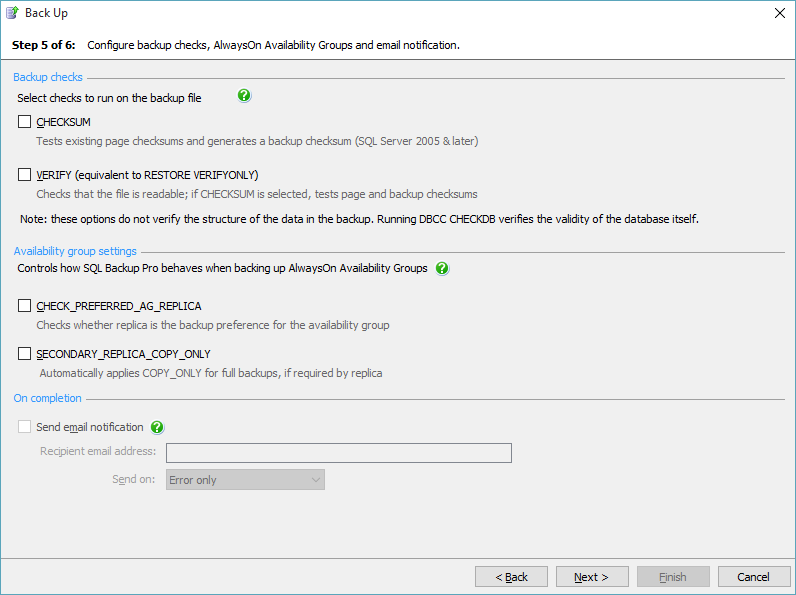The height and width of the screenshot is (595, 796).
Task: Cancel the backup wizard
Action: point(753,577)
